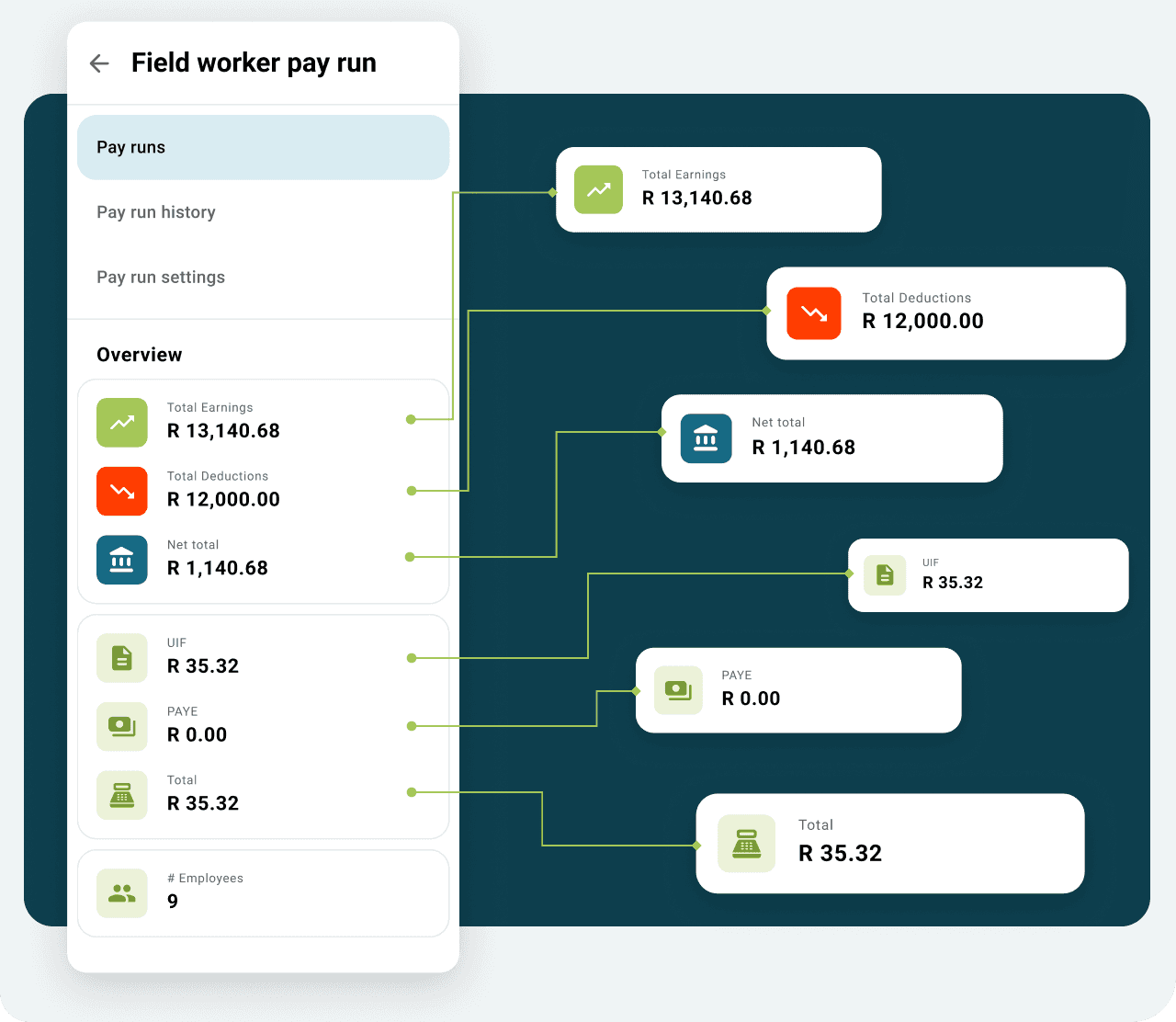Select the teal bank icon next to Net total
Viewport: 1176px width, 1022px height.
(x=121, y=560)
